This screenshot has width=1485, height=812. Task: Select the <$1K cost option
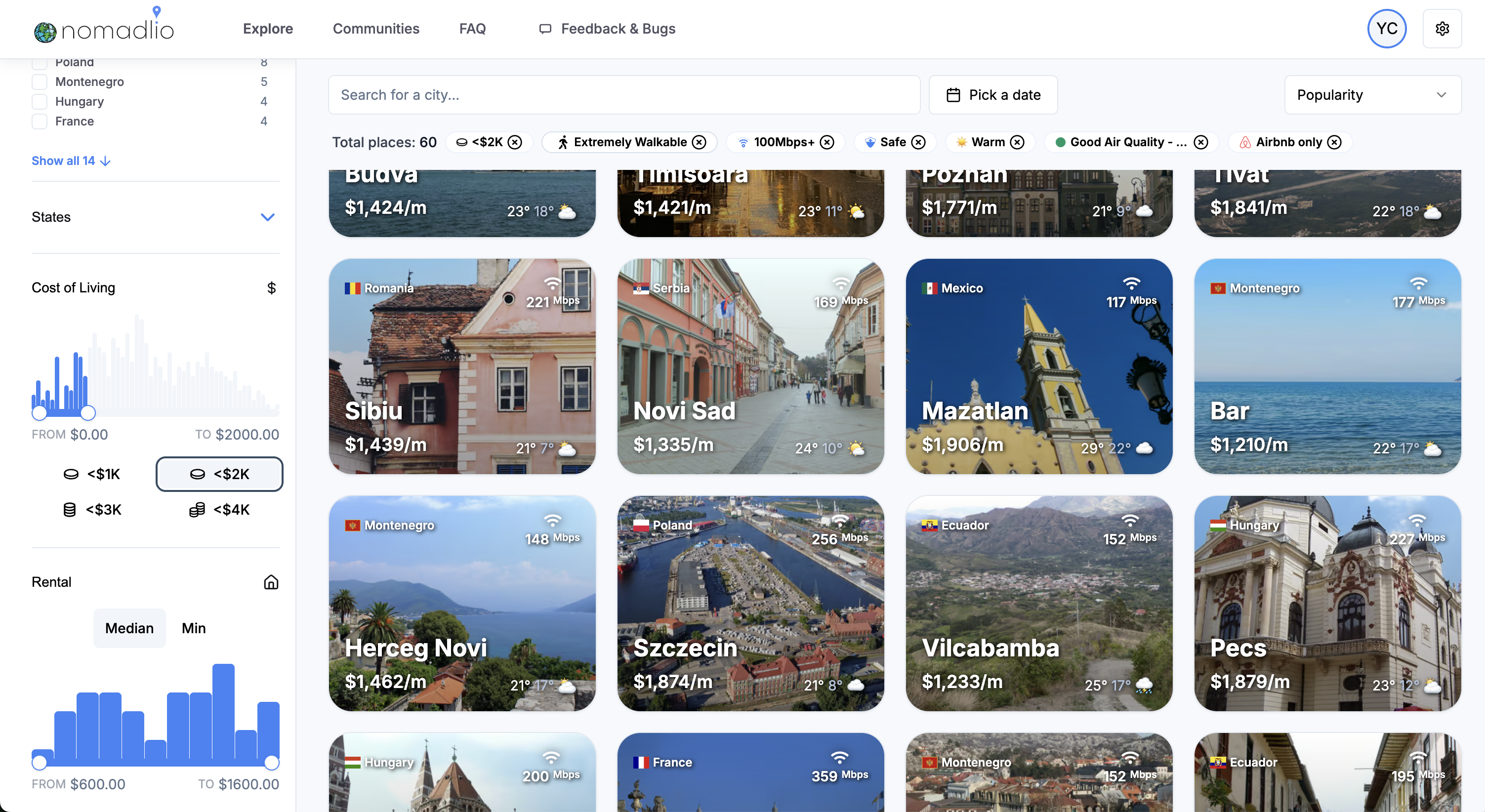pos(92,474)
